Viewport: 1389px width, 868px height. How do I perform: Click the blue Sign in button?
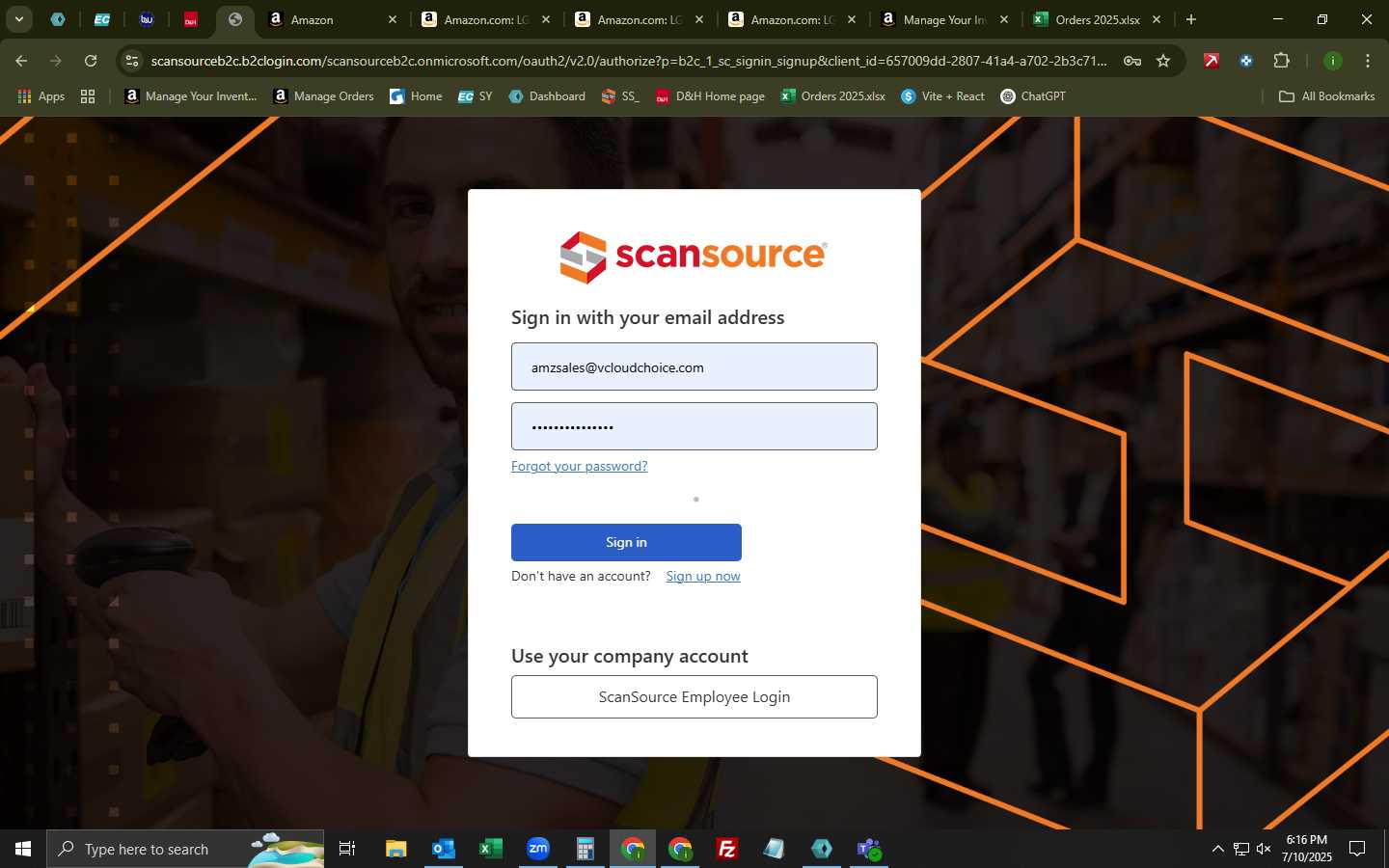coord(626,542)
